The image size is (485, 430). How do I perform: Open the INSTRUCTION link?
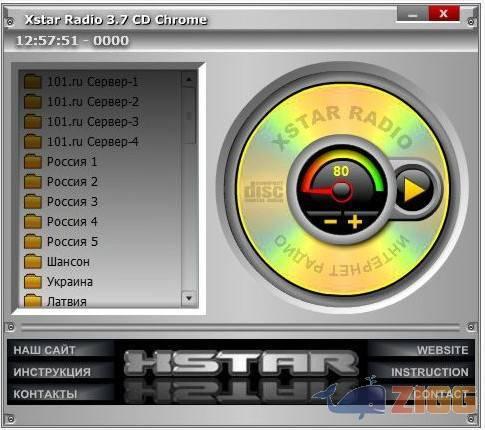[x=430, y=372]
